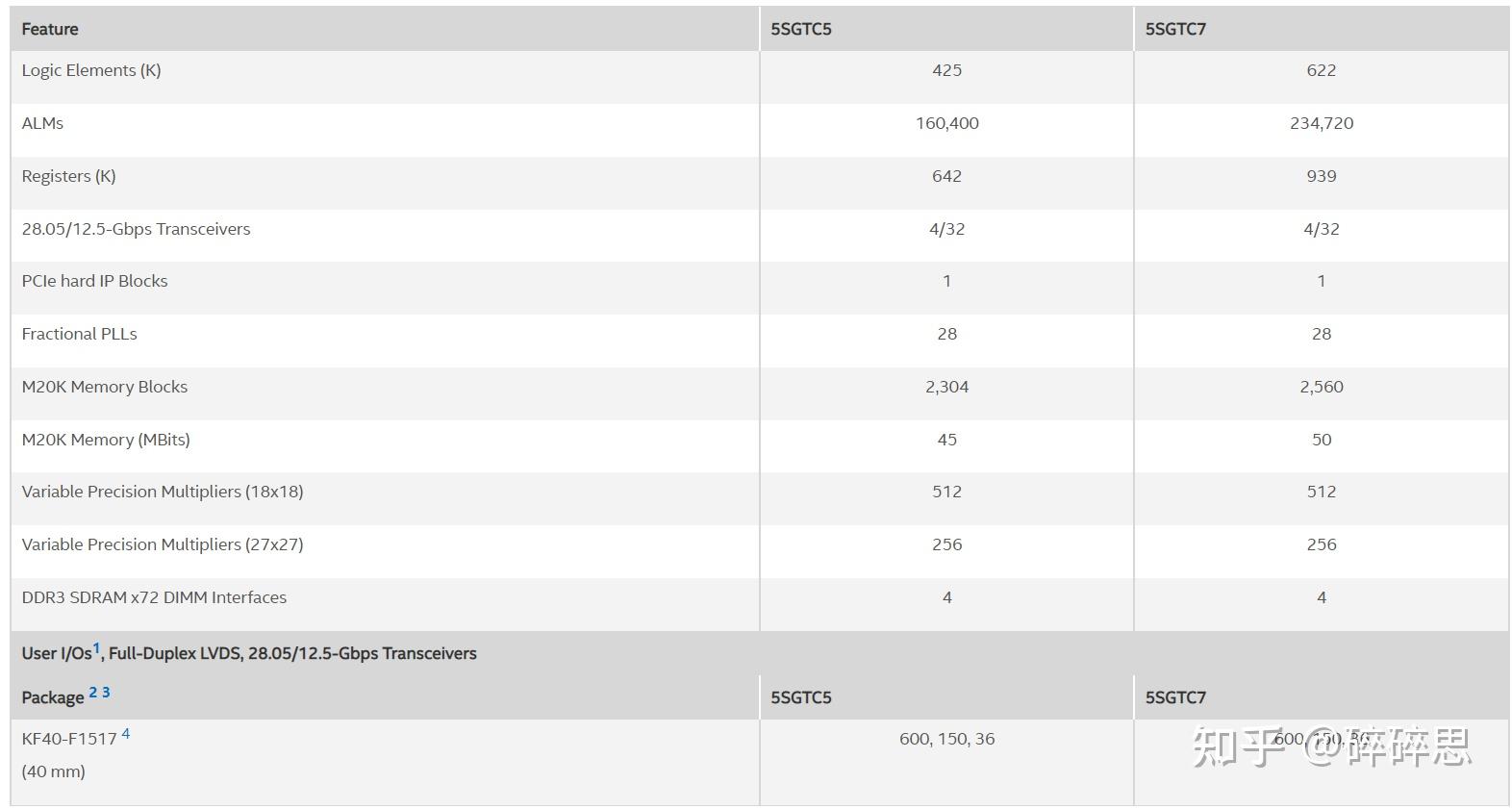Click the Logic Elements (K) row label
This screenshot has height=809, width=1512.
coord(91,70)
